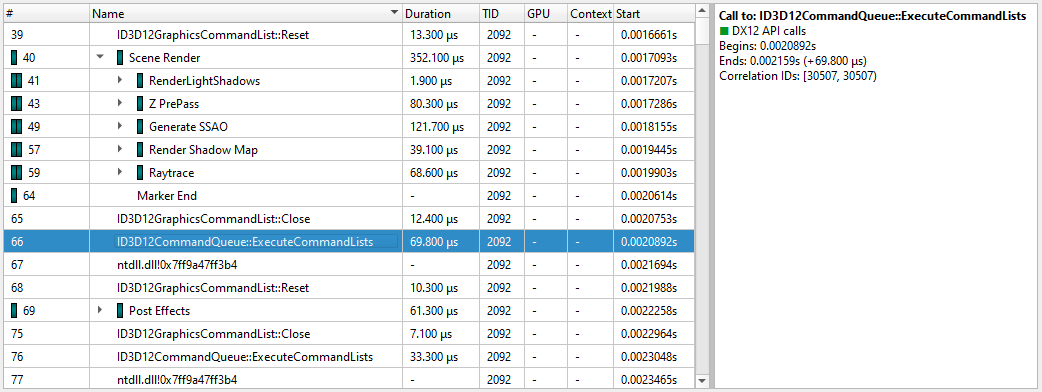Image resolution: width=1042 pixels, height=392 pixels.
Task: Click the 0.0022258s start time cell
Action: tap(653, 310)
